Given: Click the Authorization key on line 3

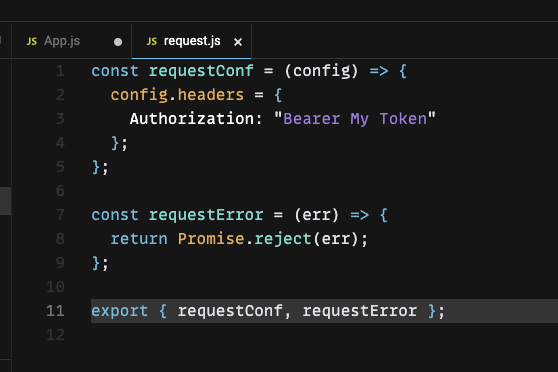Looking at the screenshot, I should (x=192, y=119).
